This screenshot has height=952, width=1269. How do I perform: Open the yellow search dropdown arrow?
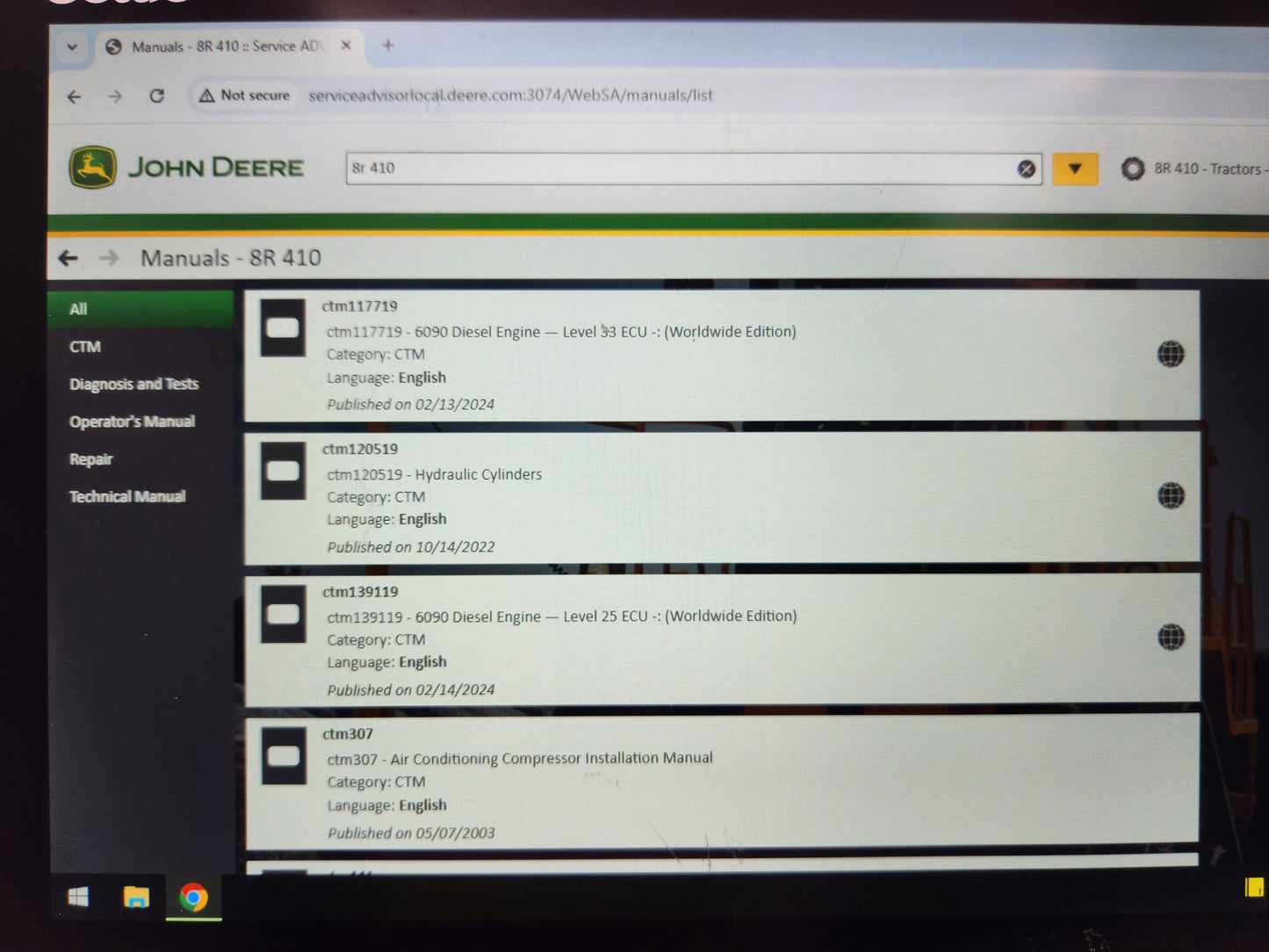tap(1075, 169)
